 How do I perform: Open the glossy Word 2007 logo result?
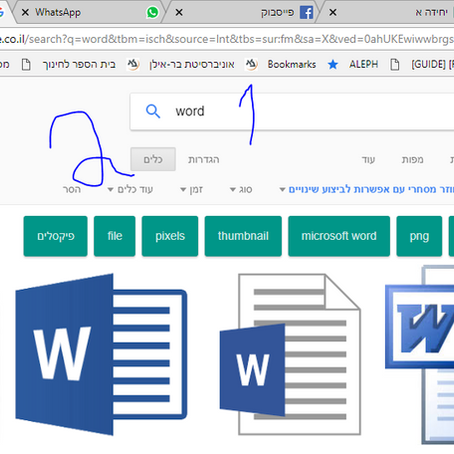pos(420,355)
